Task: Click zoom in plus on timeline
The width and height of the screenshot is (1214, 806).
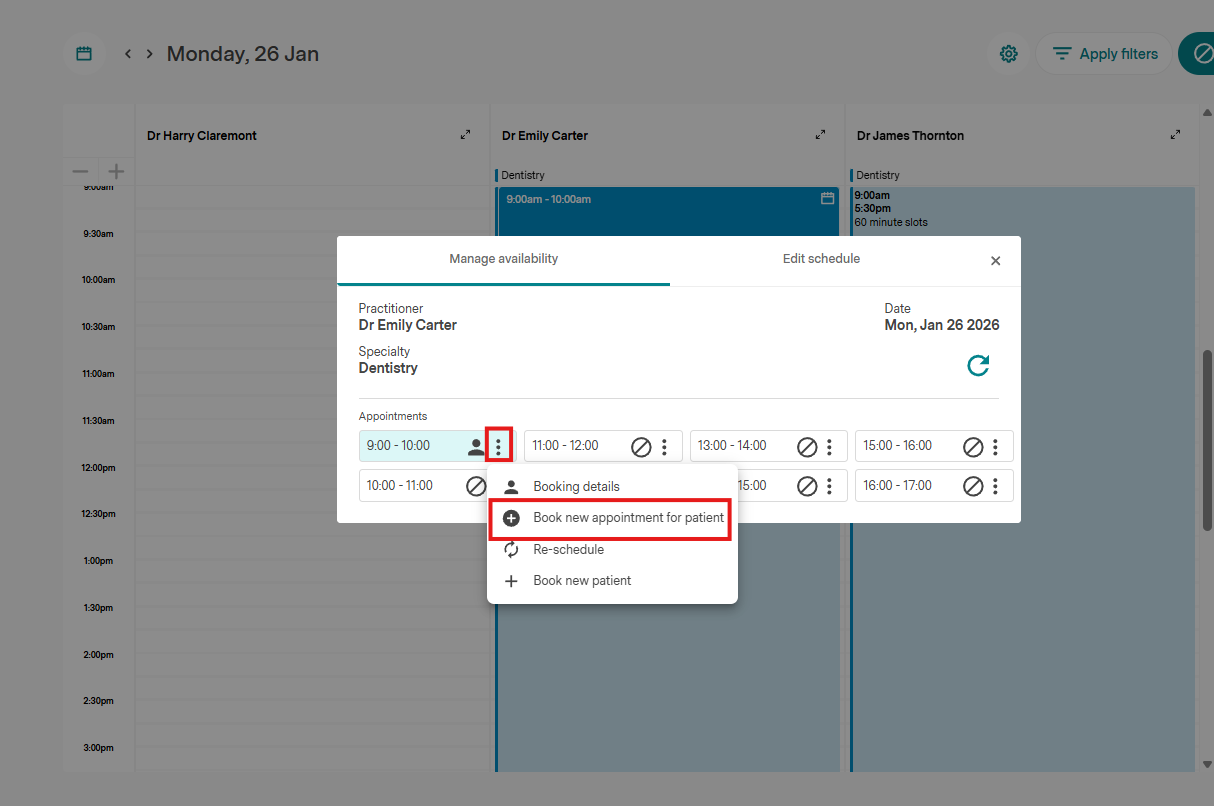Action: click(x=116, y=172)
